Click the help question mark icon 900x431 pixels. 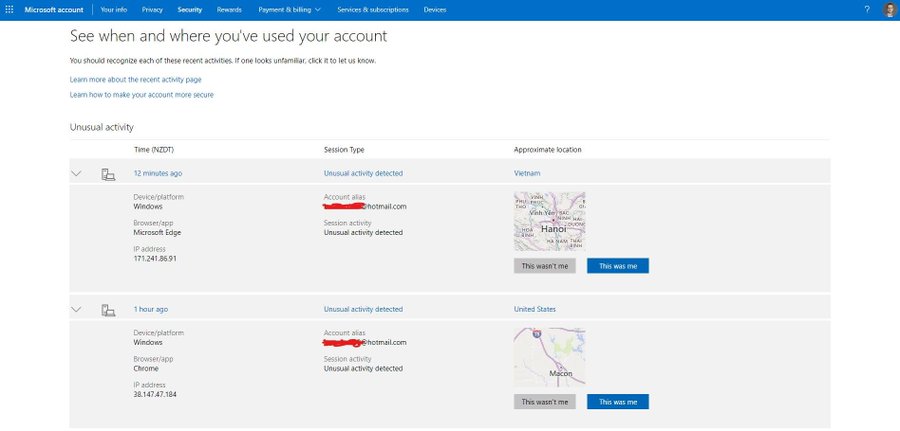point(866,9)
